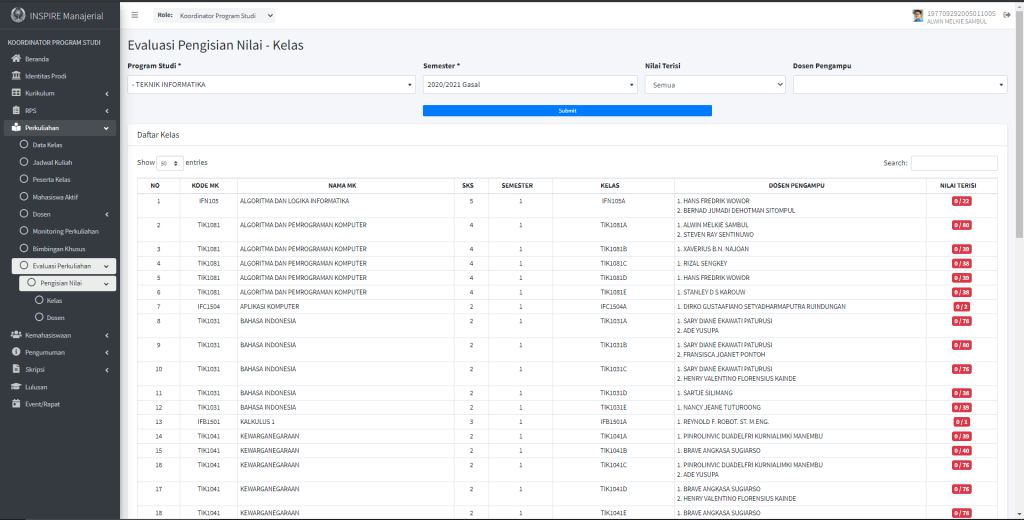This screenshot has height=520, width=1024.
Task: Click APLIKASI KOMPUTER course name
Action: click(x=270, y=306)
